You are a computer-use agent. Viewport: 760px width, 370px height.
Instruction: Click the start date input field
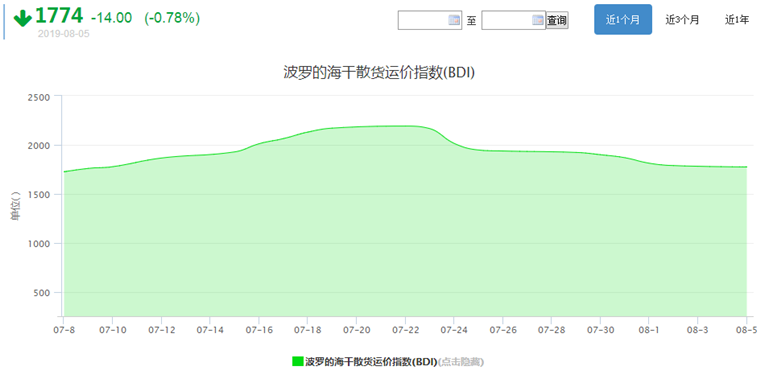click(x=430, y=20)
